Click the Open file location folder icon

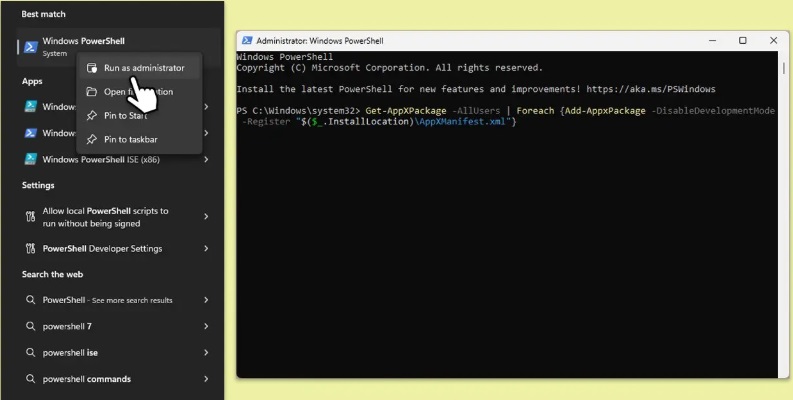92,92
